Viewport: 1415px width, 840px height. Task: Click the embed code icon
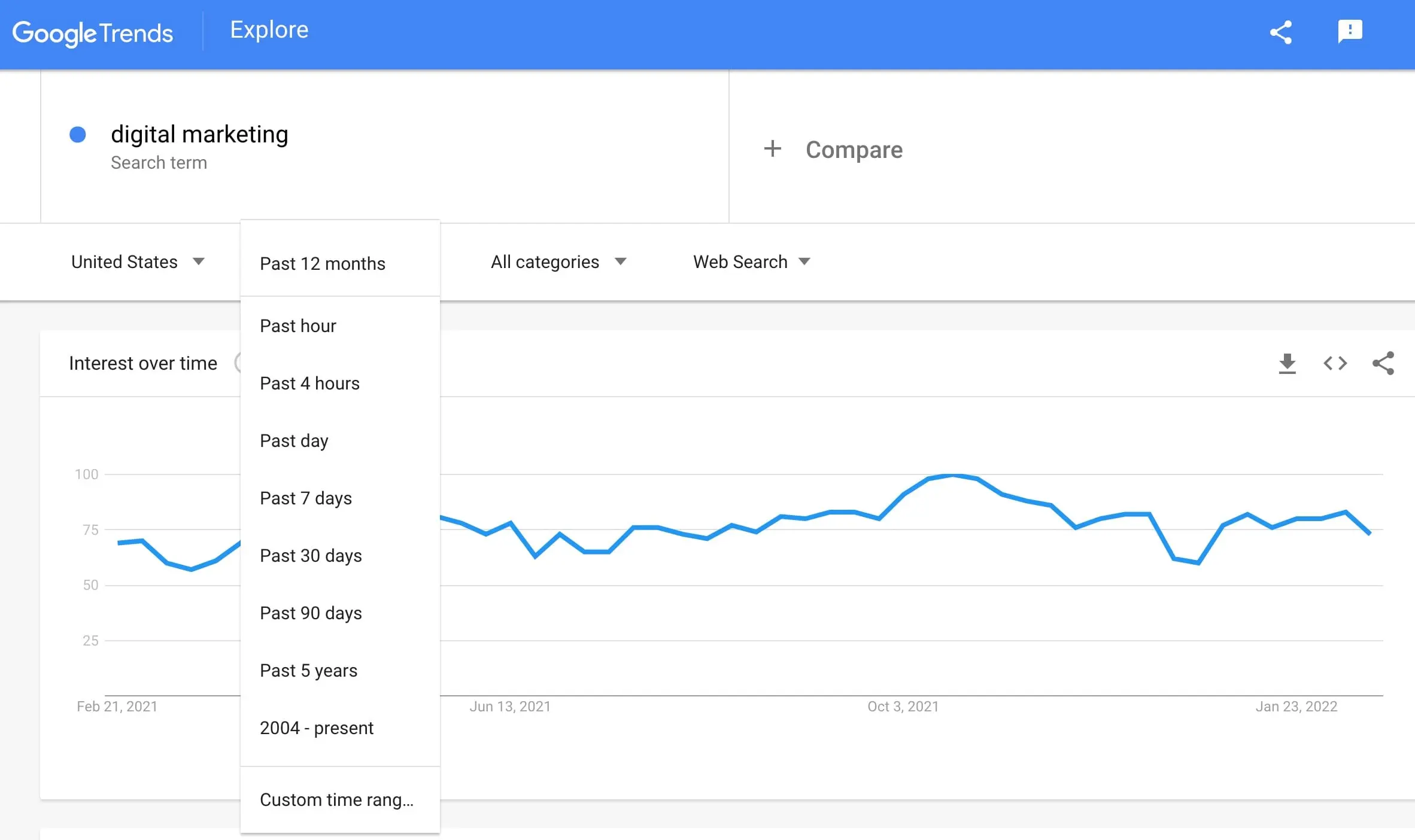click(1335, 363)
